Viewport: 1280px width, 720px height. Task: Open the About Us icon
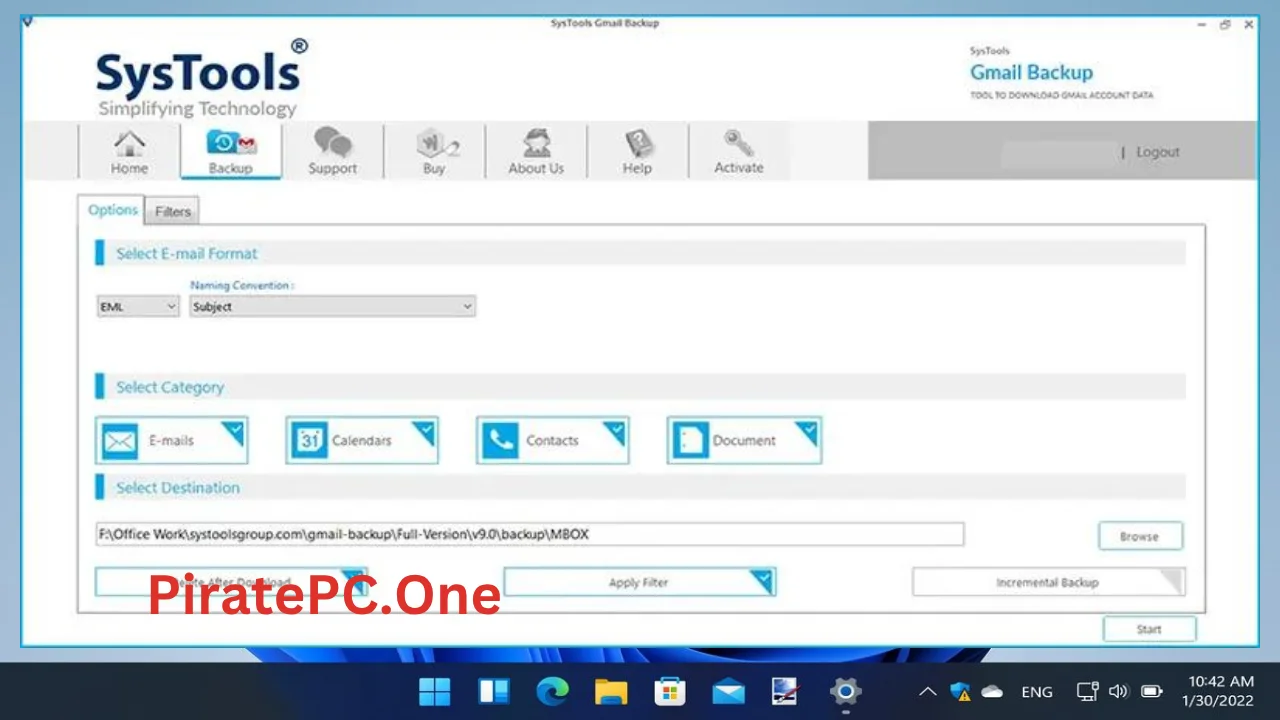[536, 152]
